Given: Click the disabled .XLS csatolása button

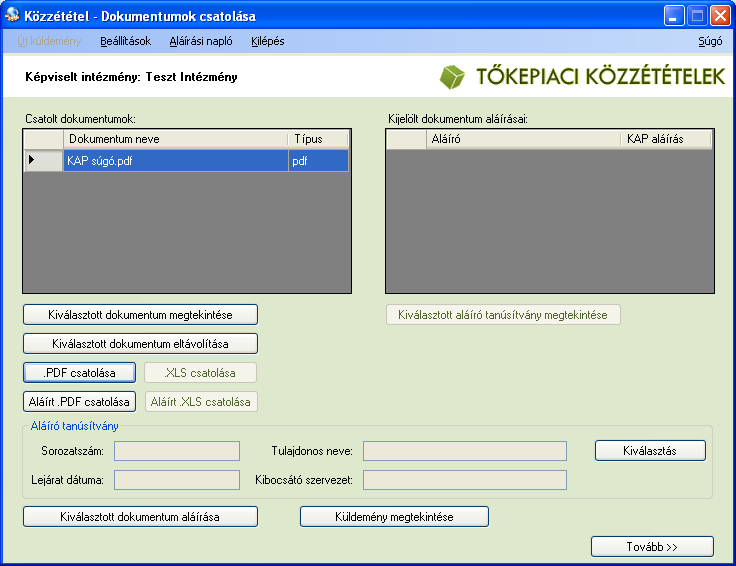Looking at the screenshot, I should tap(200, 373).
